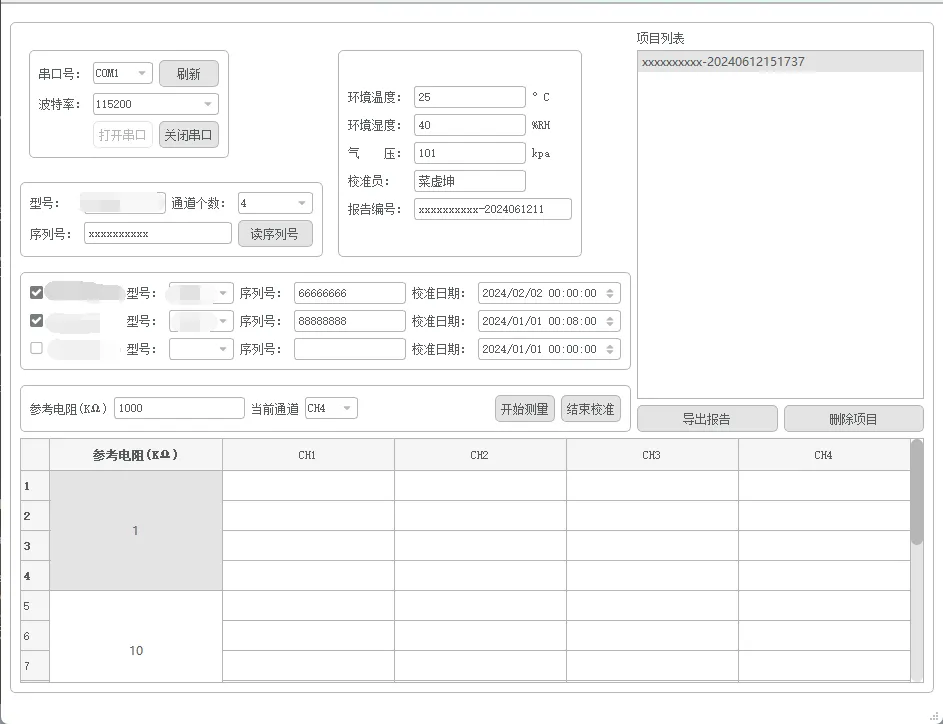Screen dimensions: 943x724
Task: Click the window resize grip at bottom corner
Action: pos(934,716)
